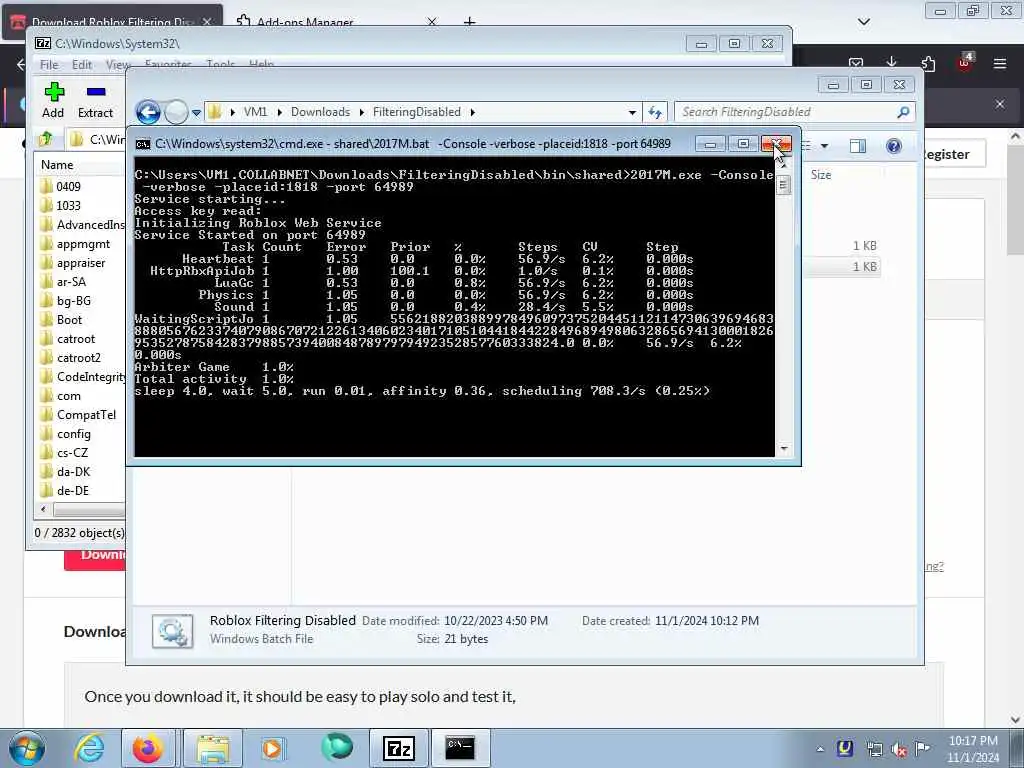Click Explorer forward navigation arrow

click(x=176, y=112)
